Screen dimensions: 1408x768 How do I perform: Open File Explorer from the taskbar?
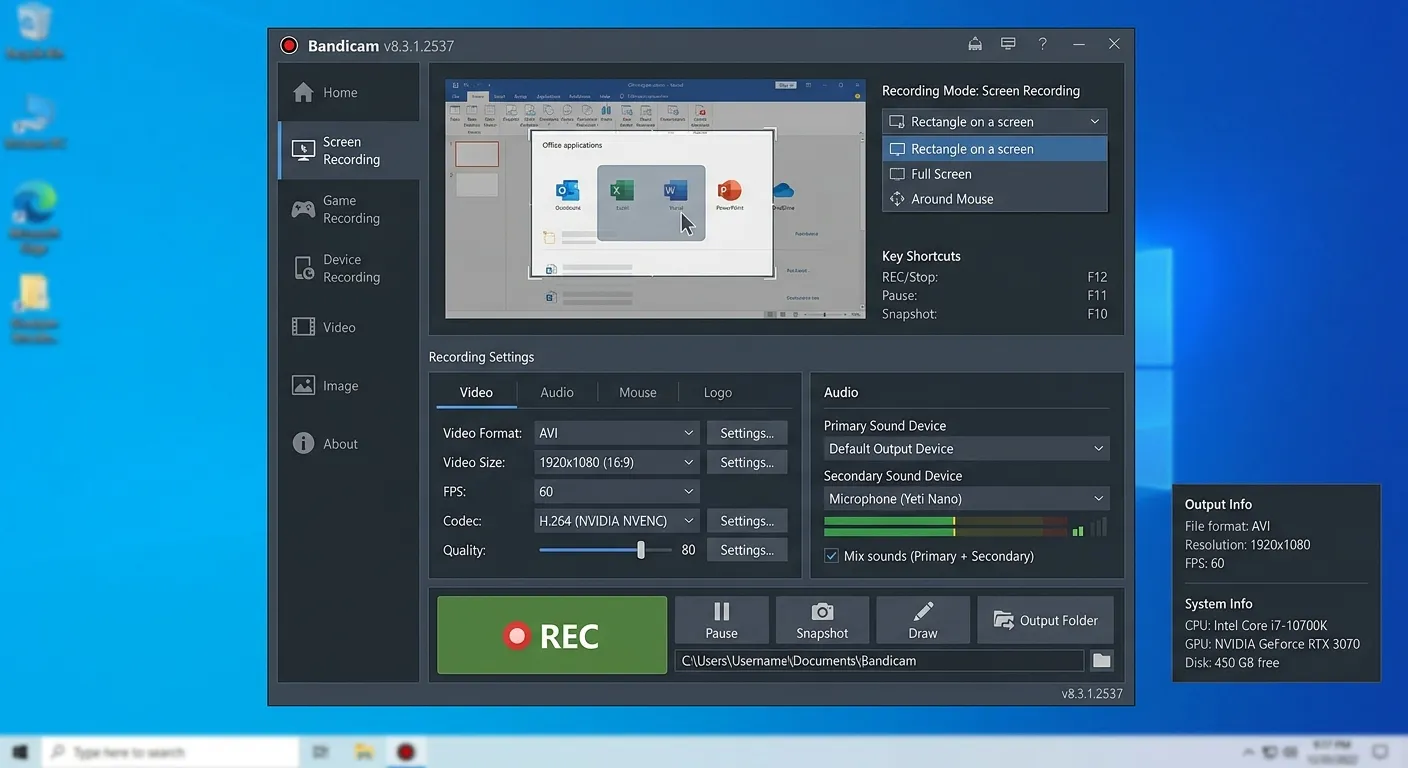click(364, 752)
